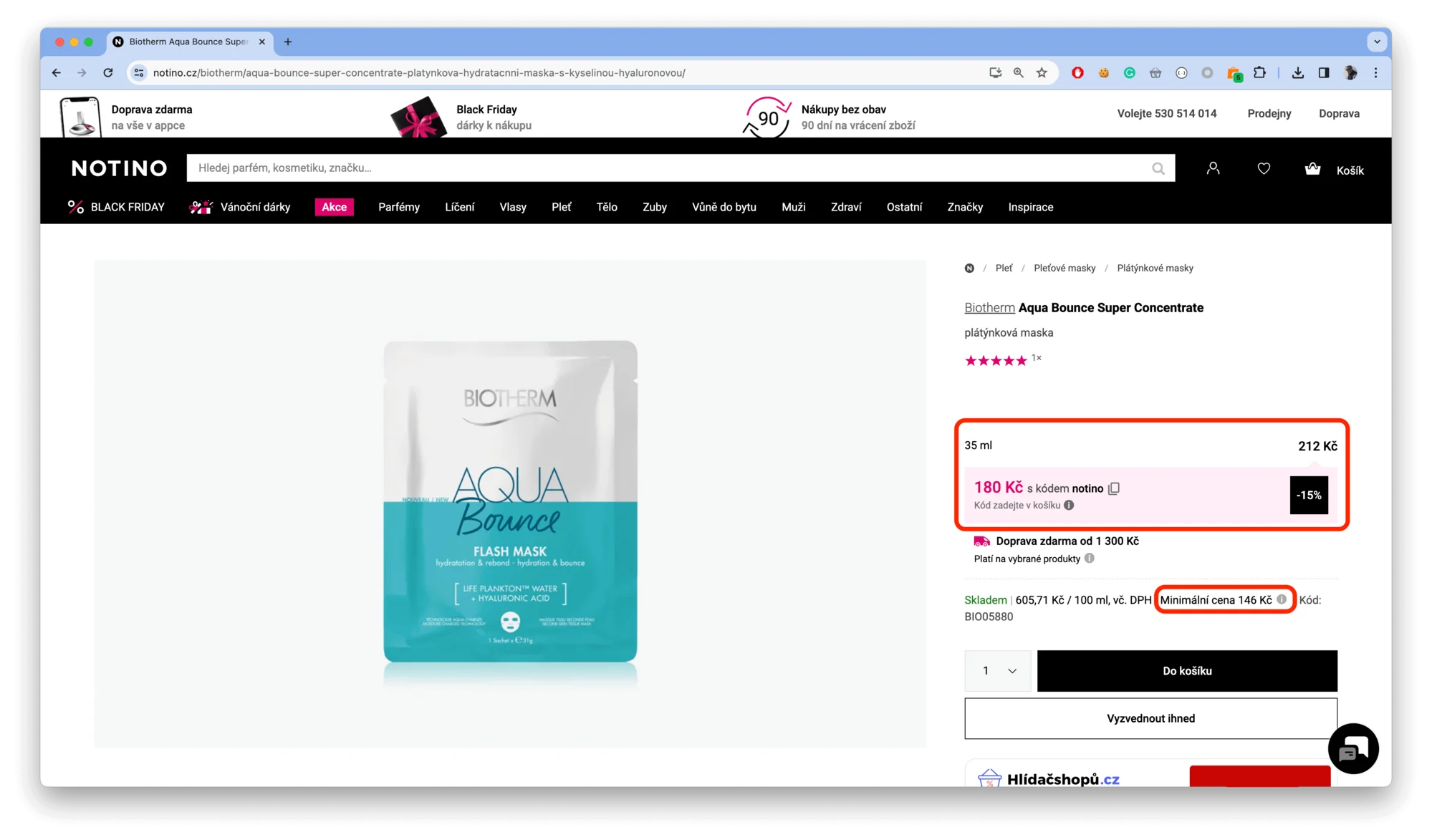
Task: Bookmark this page with the star icon
Action: [x=1042, y=72]
